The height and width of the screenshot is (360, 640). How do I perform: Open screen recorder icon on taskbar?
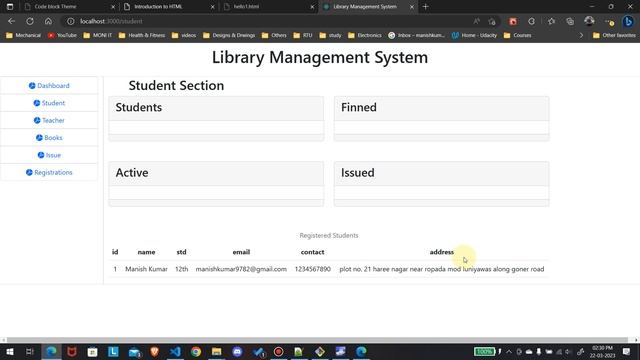[278, 351]
